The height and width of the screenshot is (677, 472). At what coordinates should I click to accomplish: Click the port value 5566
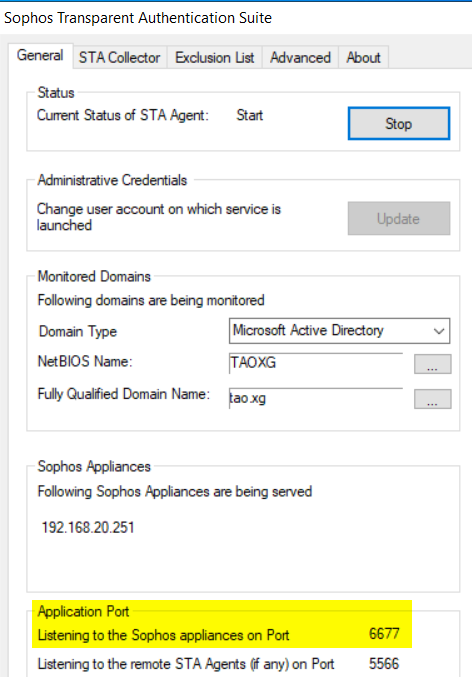384,664
